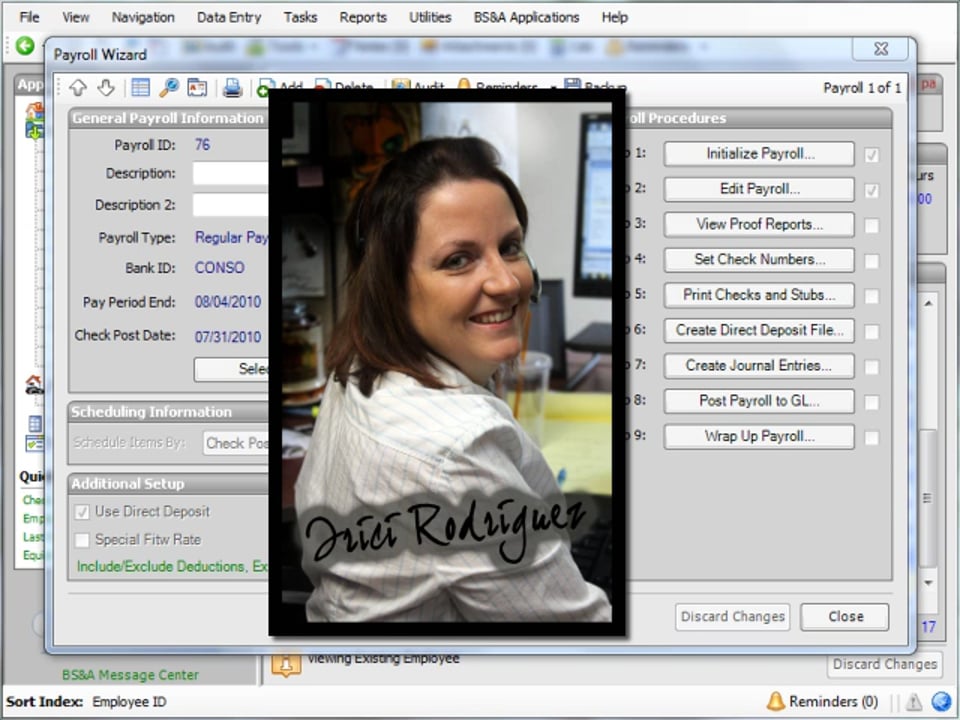960x720 pixels.
Task: Click the blue globe status bar icon
Action: (941, 702)
